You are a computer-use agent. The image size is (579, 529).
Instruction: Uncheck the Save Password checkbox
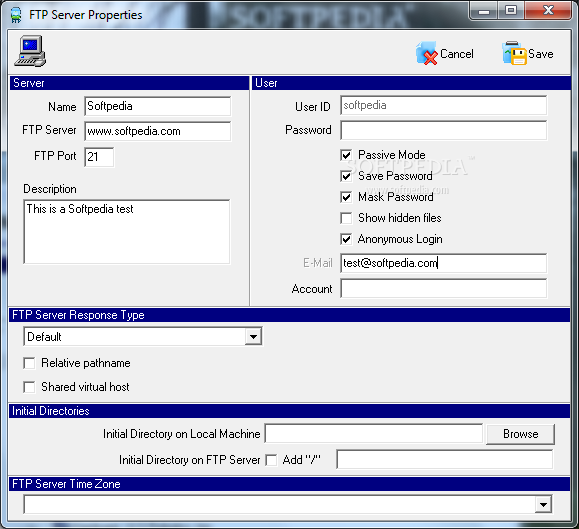[346, 176]
